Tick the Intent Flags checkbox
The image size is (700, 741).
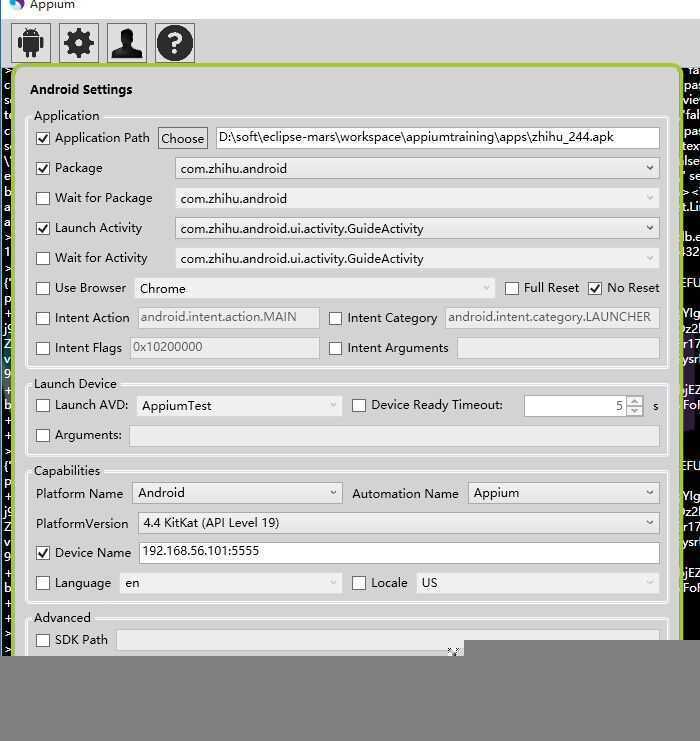tap(43, 348)
